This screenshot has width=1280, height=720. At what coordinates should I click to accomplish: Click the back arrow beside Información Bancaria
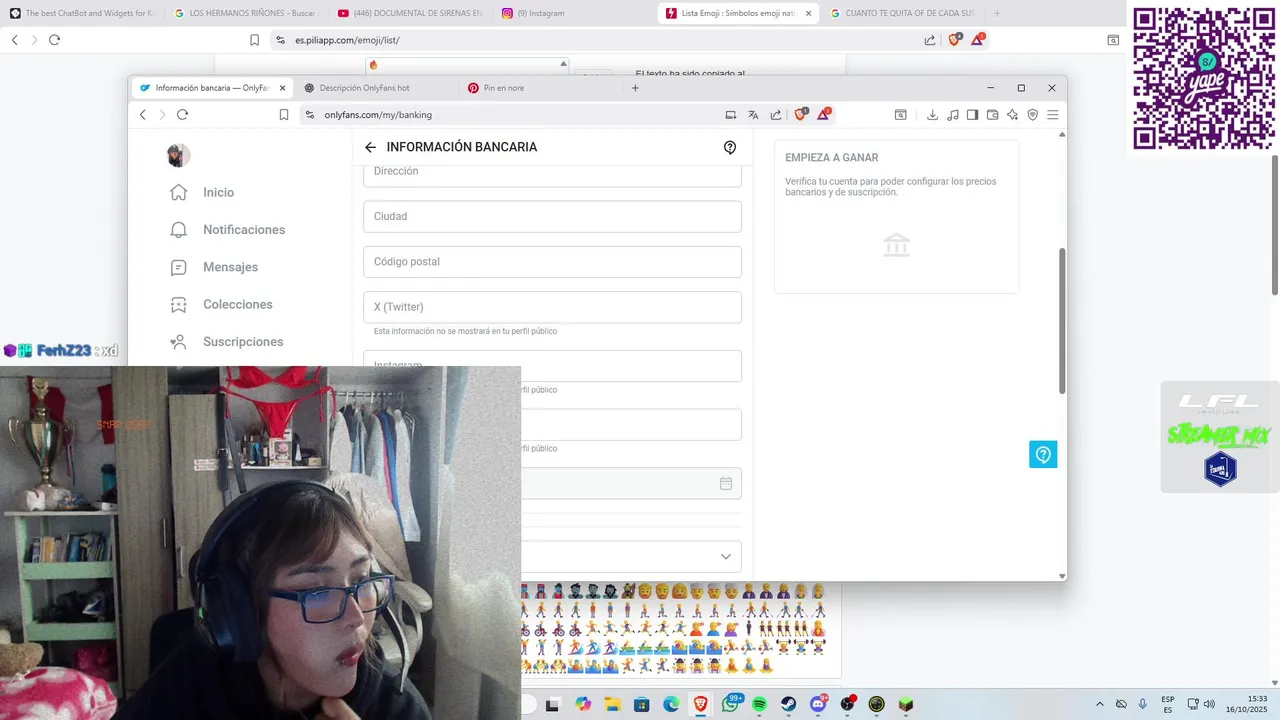pos(370,147)
